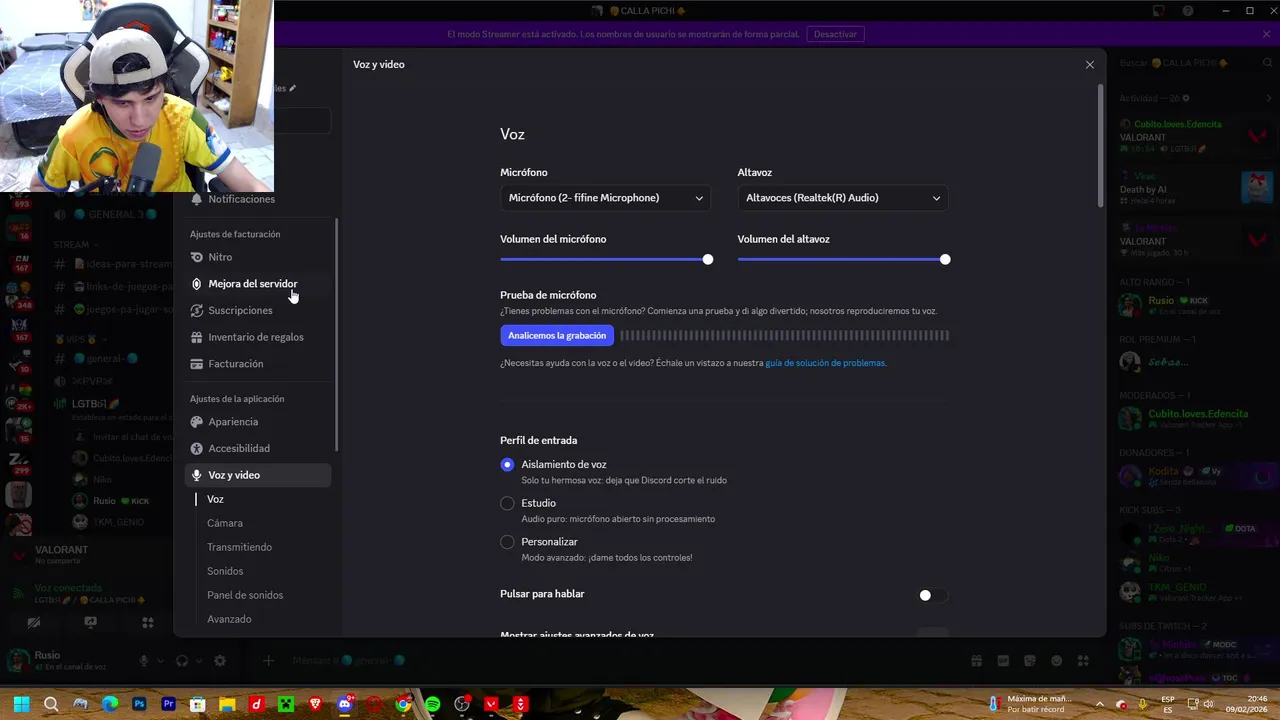The image size is (1280, 720).
Task: Click the Notificaciones bell icon
Action: point(196,199)
